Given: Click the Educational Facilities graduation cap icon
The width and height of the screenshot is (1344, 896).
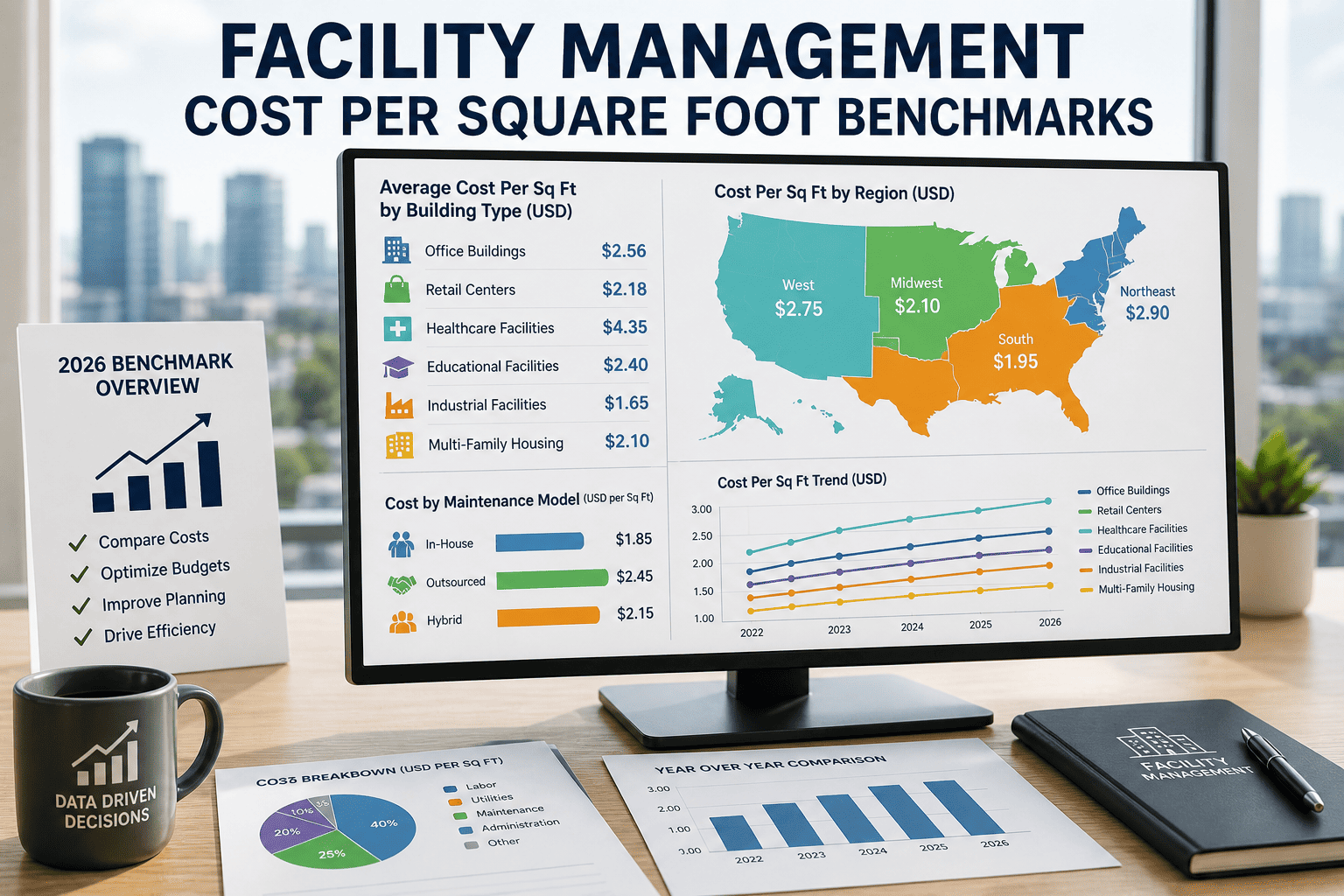Looking at the screenshot, I should click(x=398, y=367).
